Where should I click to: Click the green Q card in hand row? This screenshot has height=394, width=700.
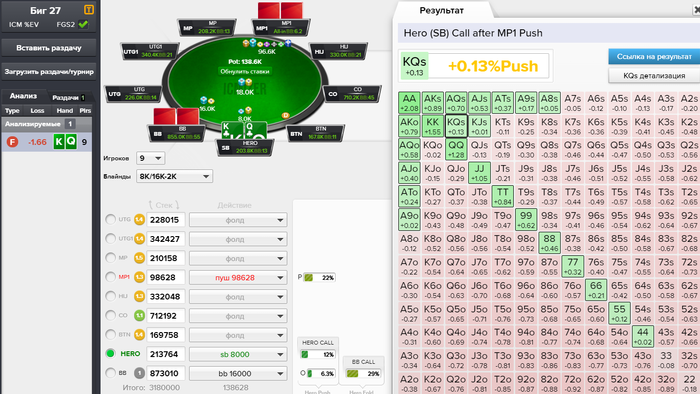pos(71,142)
